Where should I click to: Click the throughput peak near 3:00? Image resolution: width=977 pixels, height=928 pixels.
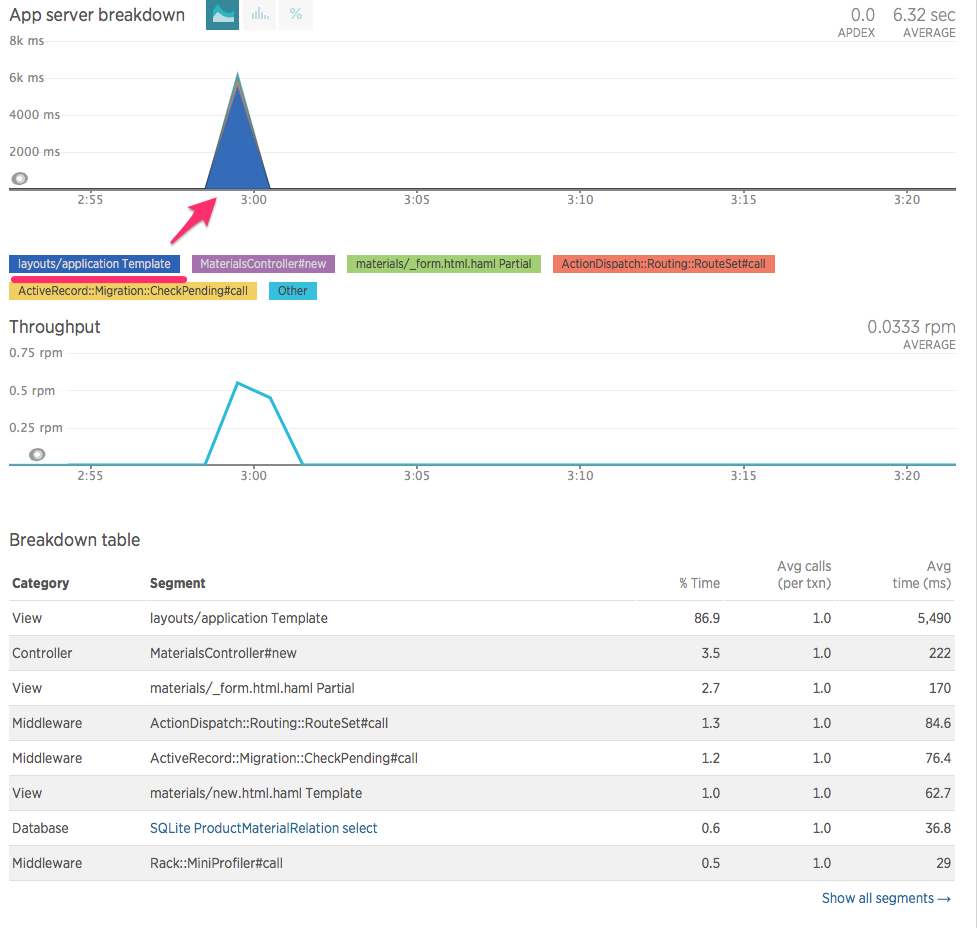[x=239, y=382]
